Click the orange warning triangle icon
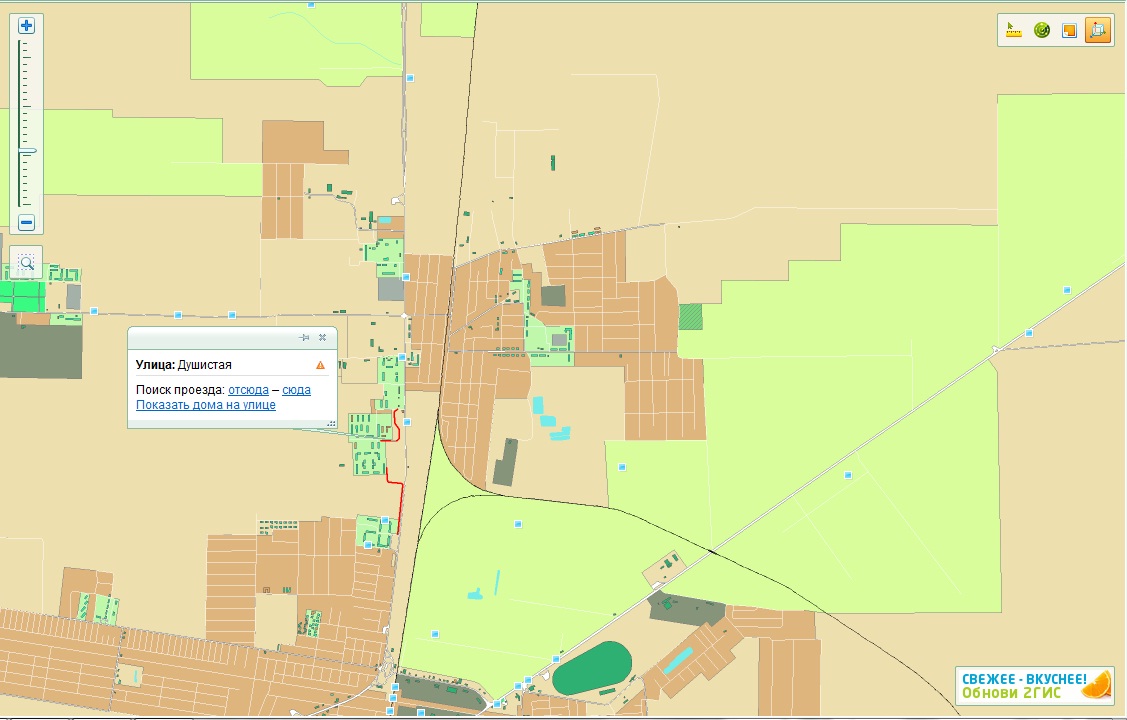 (x=321, y=365)
